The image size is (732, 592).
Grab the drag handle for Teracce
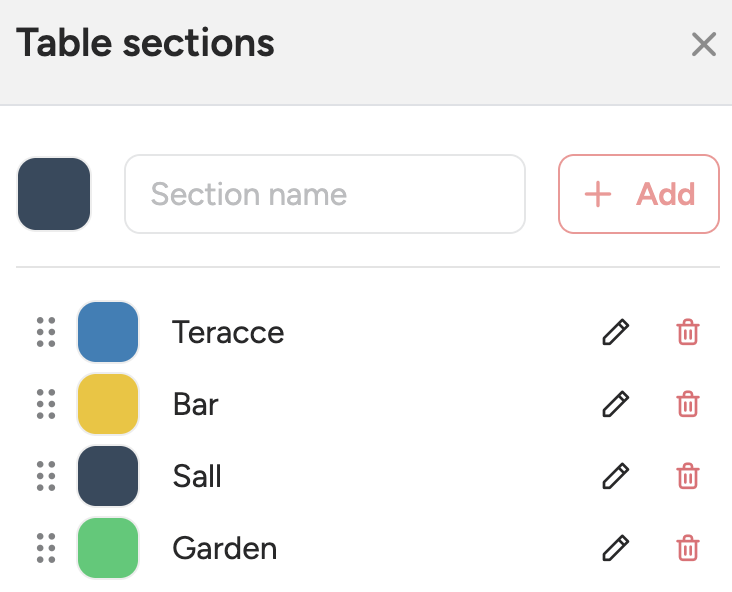point(46,332)
